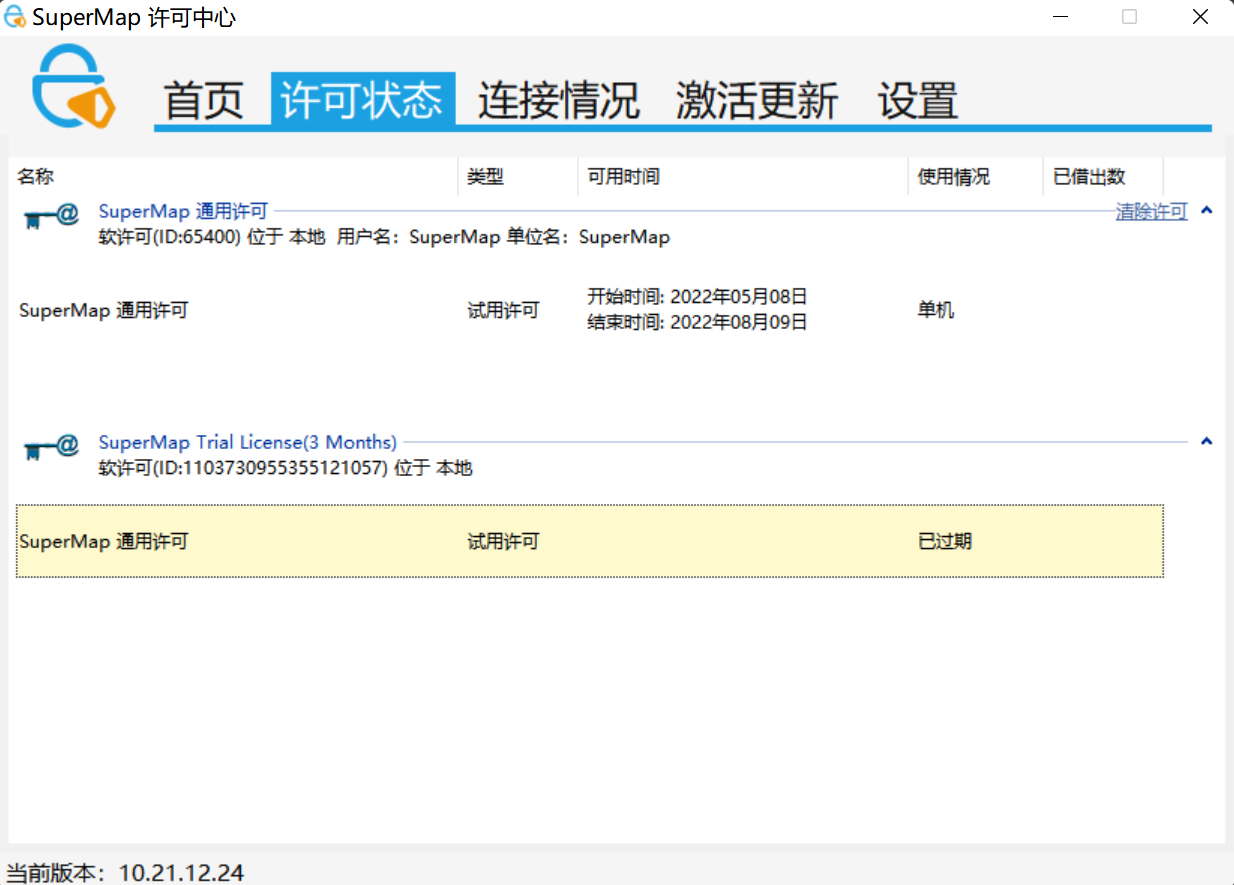Screen dimensions: 1234x885
Task: Click the key icon beside SuperMap 通用许可
Action: point(51,216)
